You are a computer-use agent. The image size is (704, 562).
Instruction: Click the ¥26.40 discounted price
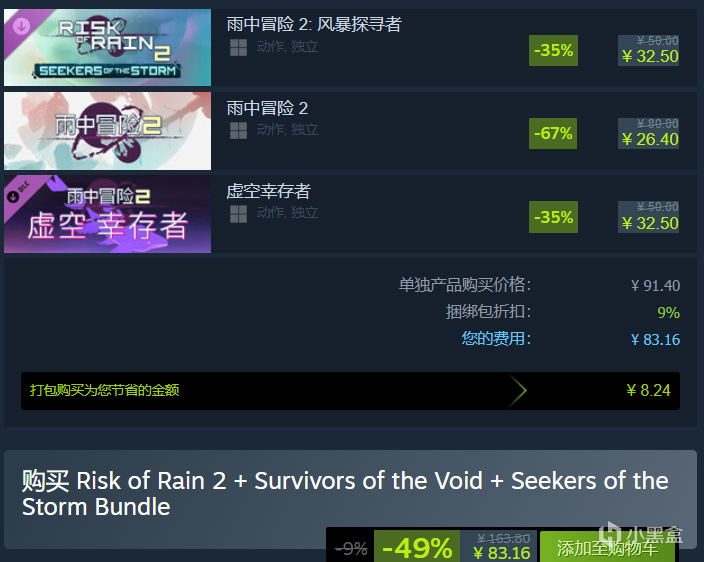click(650, 140)
